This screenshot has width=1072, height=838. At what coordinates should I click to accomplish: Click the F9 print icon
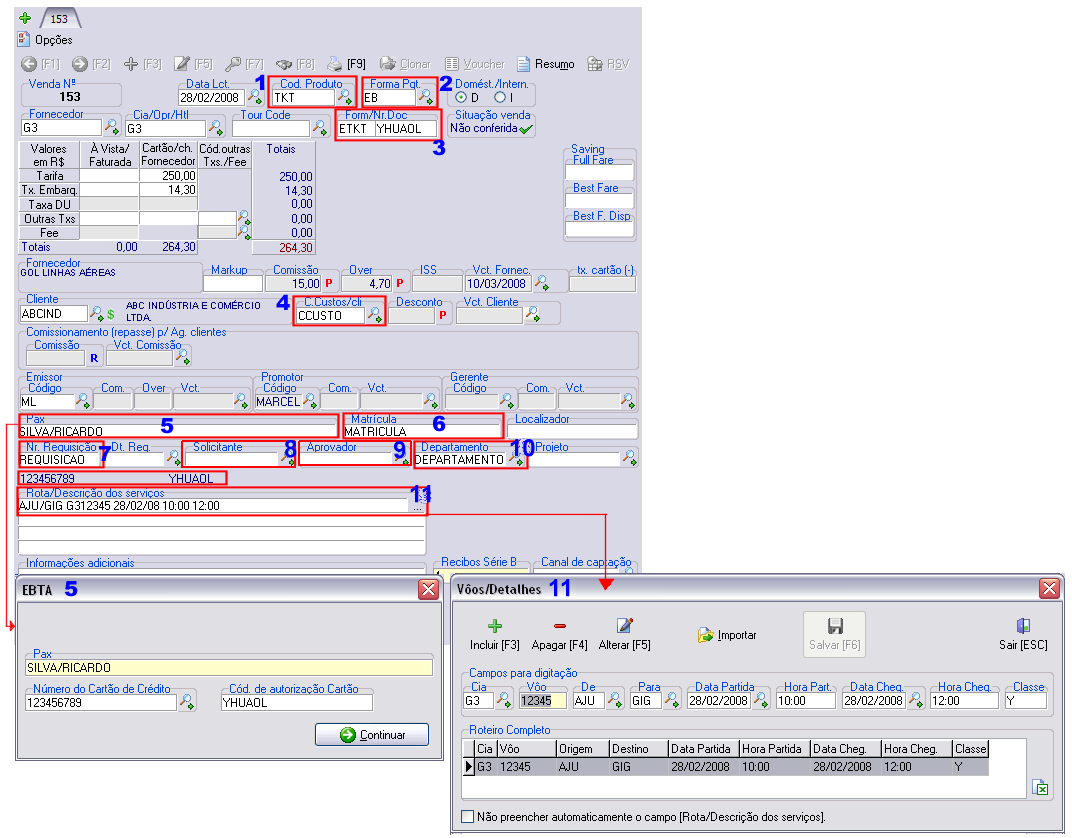point(334,64)
